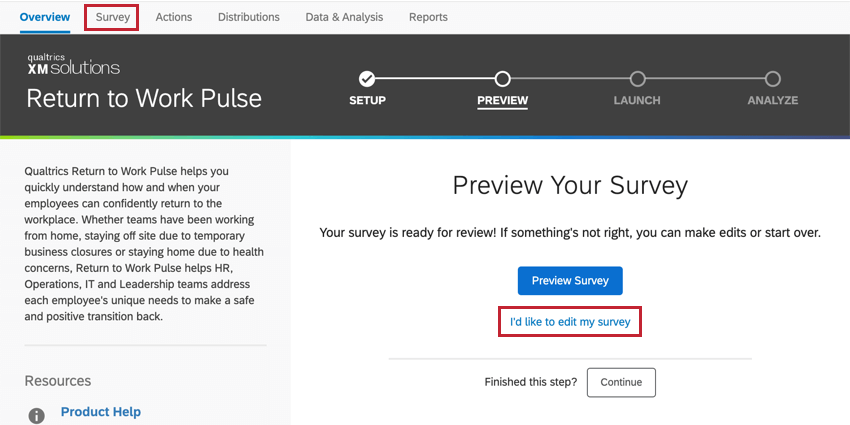Click the 'Your survey is ready for review' message
Viewport: 850px width, 425px height.
click(x=570, y=233)
